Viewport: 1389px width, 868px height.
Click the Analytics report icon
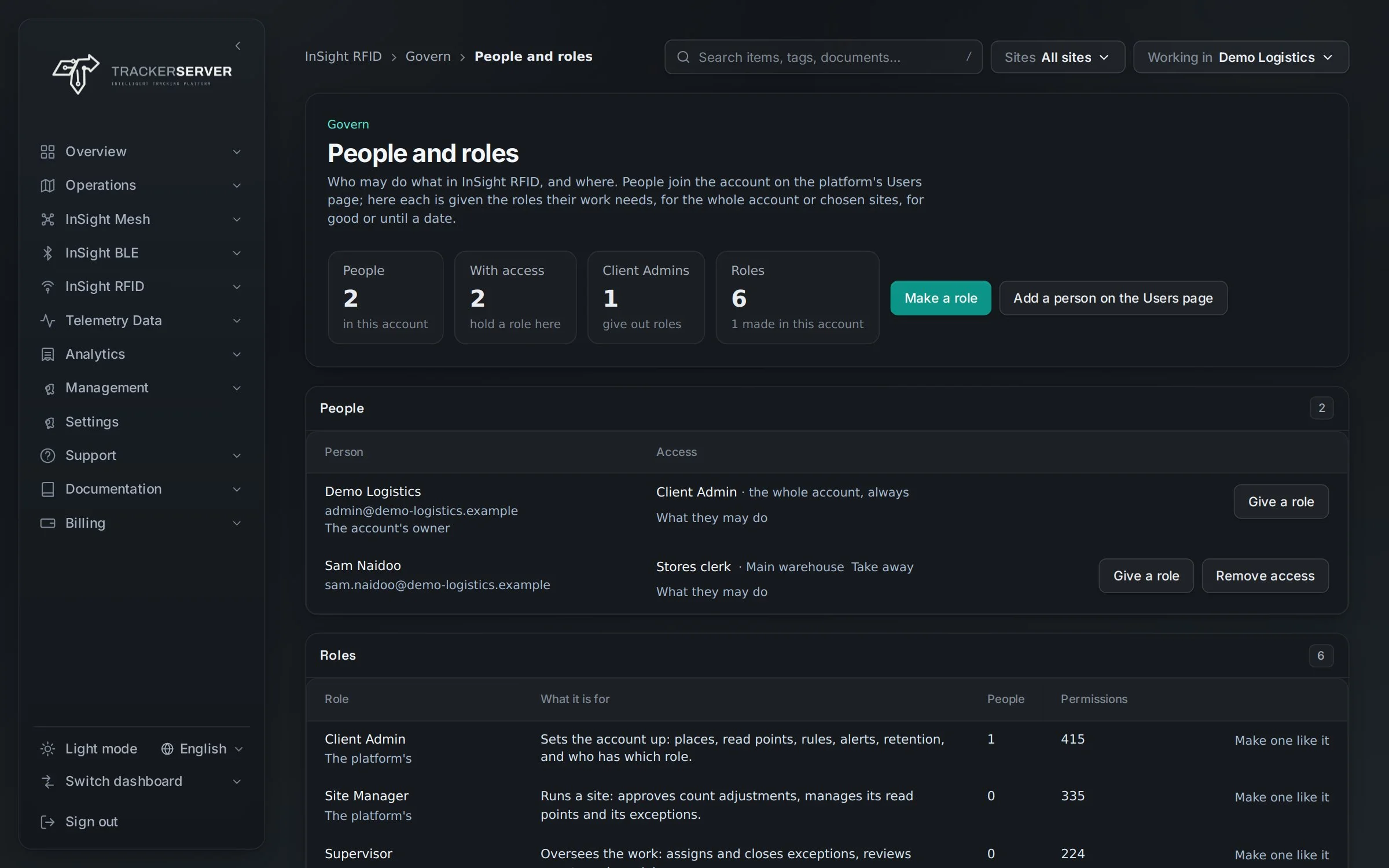(47, 354)
